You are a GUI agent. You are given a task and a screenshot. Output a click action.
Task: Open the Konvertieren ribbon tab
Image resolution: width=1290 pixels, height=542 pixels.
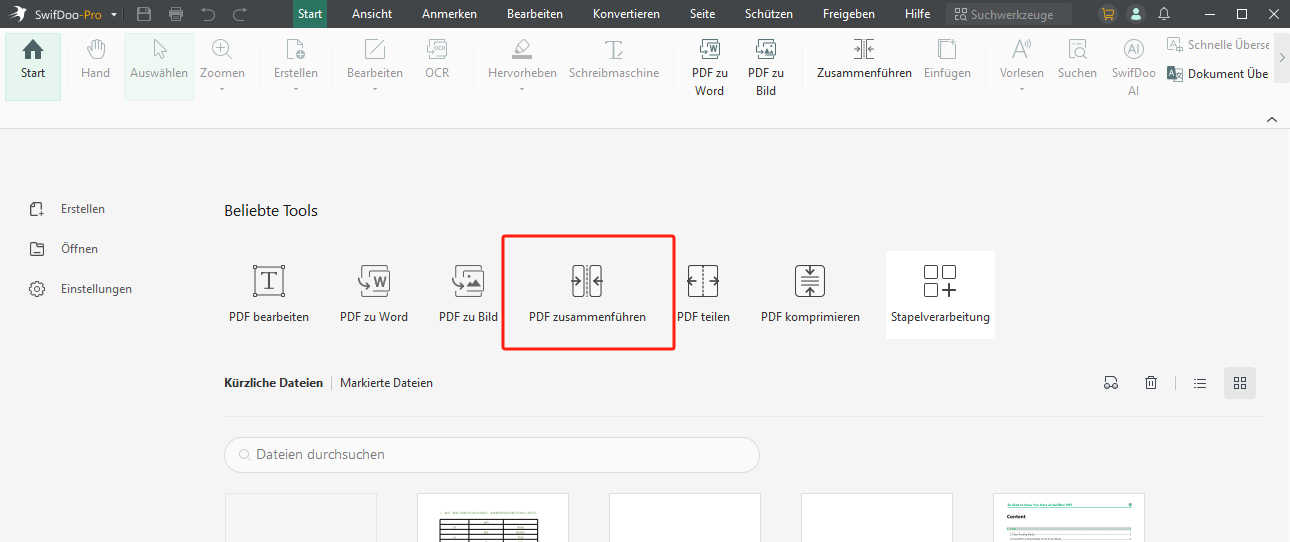(626, 14)
